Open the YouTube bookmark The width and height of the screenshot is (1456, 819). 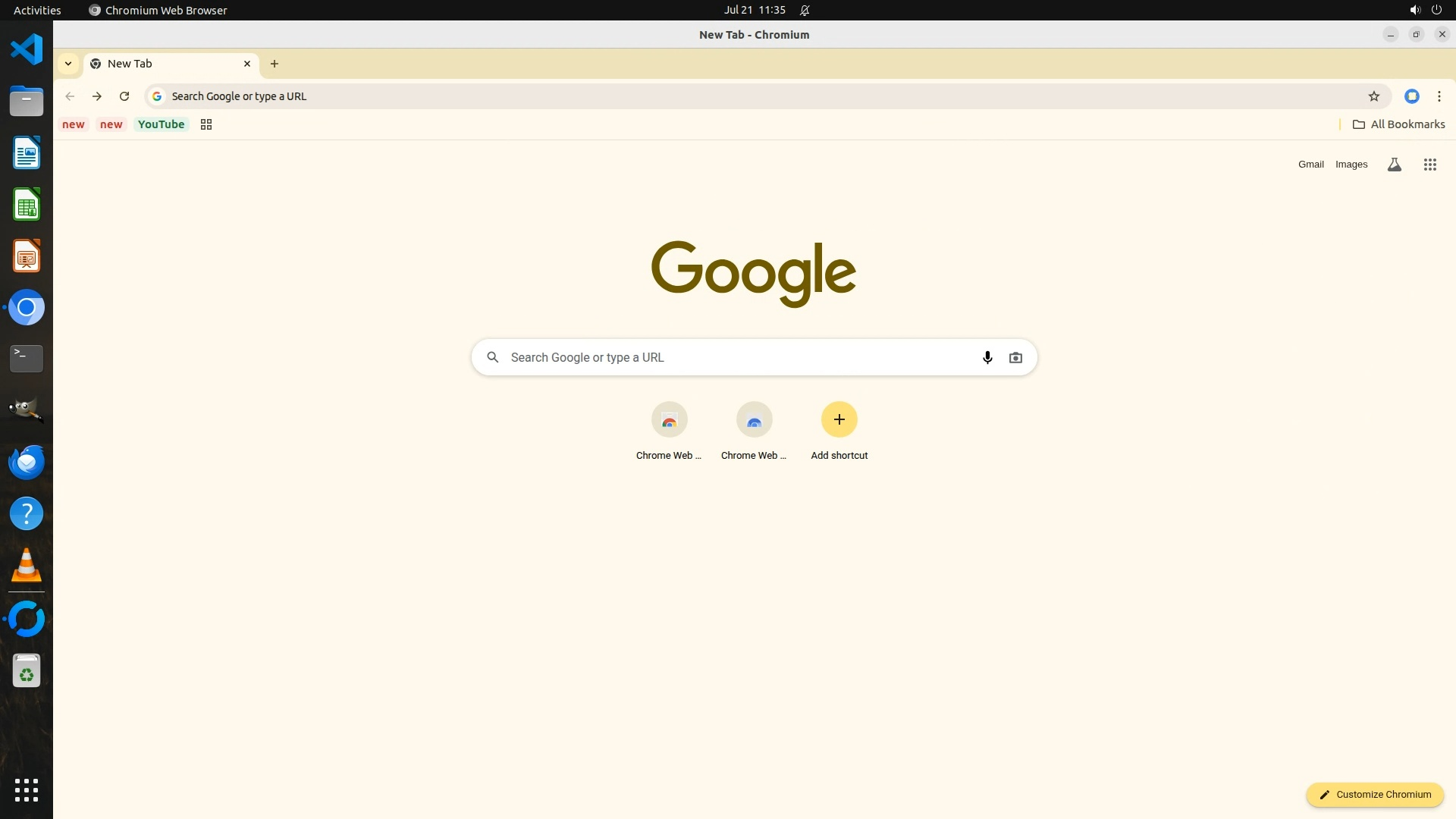[x=161, y=124]
